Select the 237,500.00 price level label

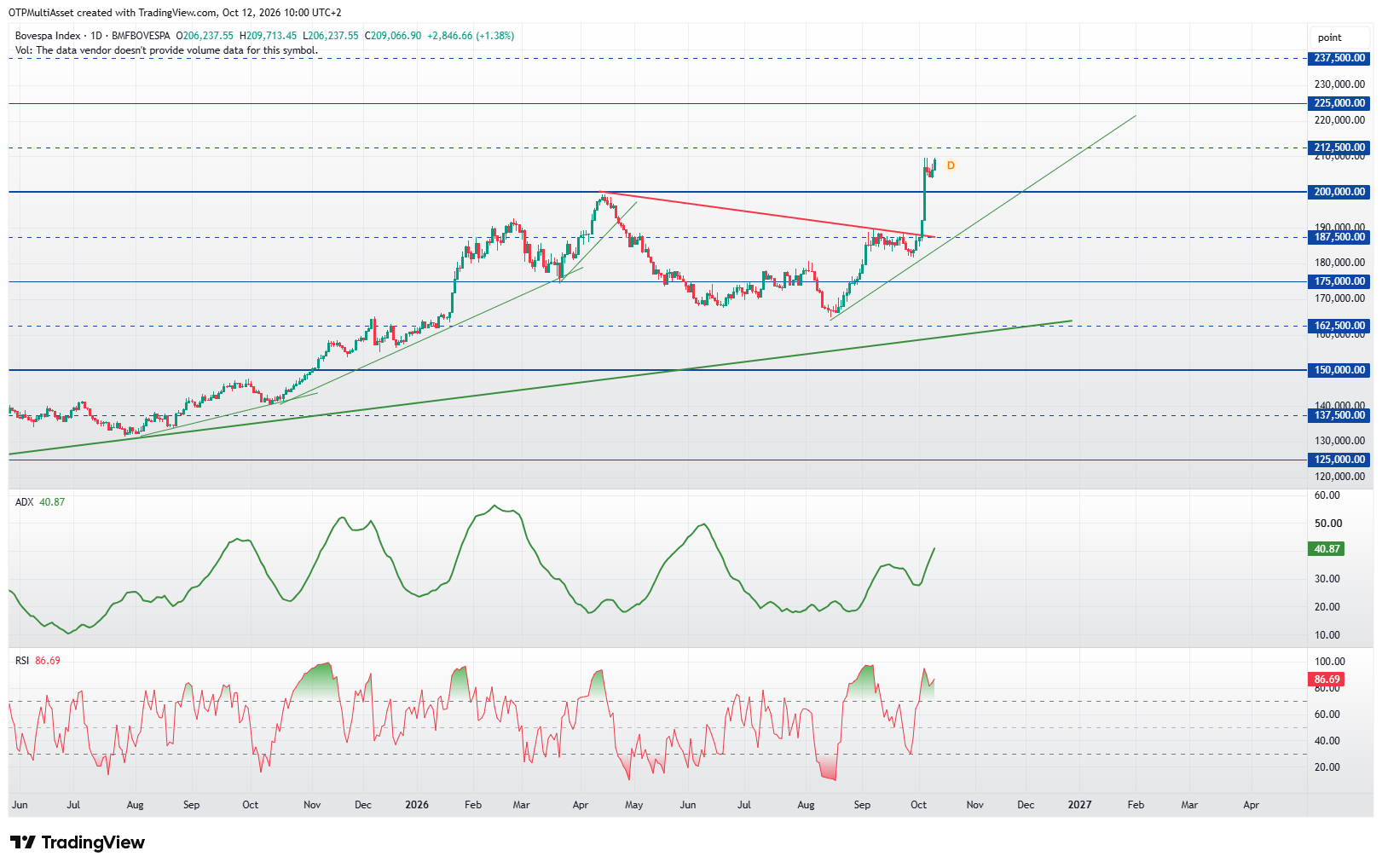(x=1339, y=58)
